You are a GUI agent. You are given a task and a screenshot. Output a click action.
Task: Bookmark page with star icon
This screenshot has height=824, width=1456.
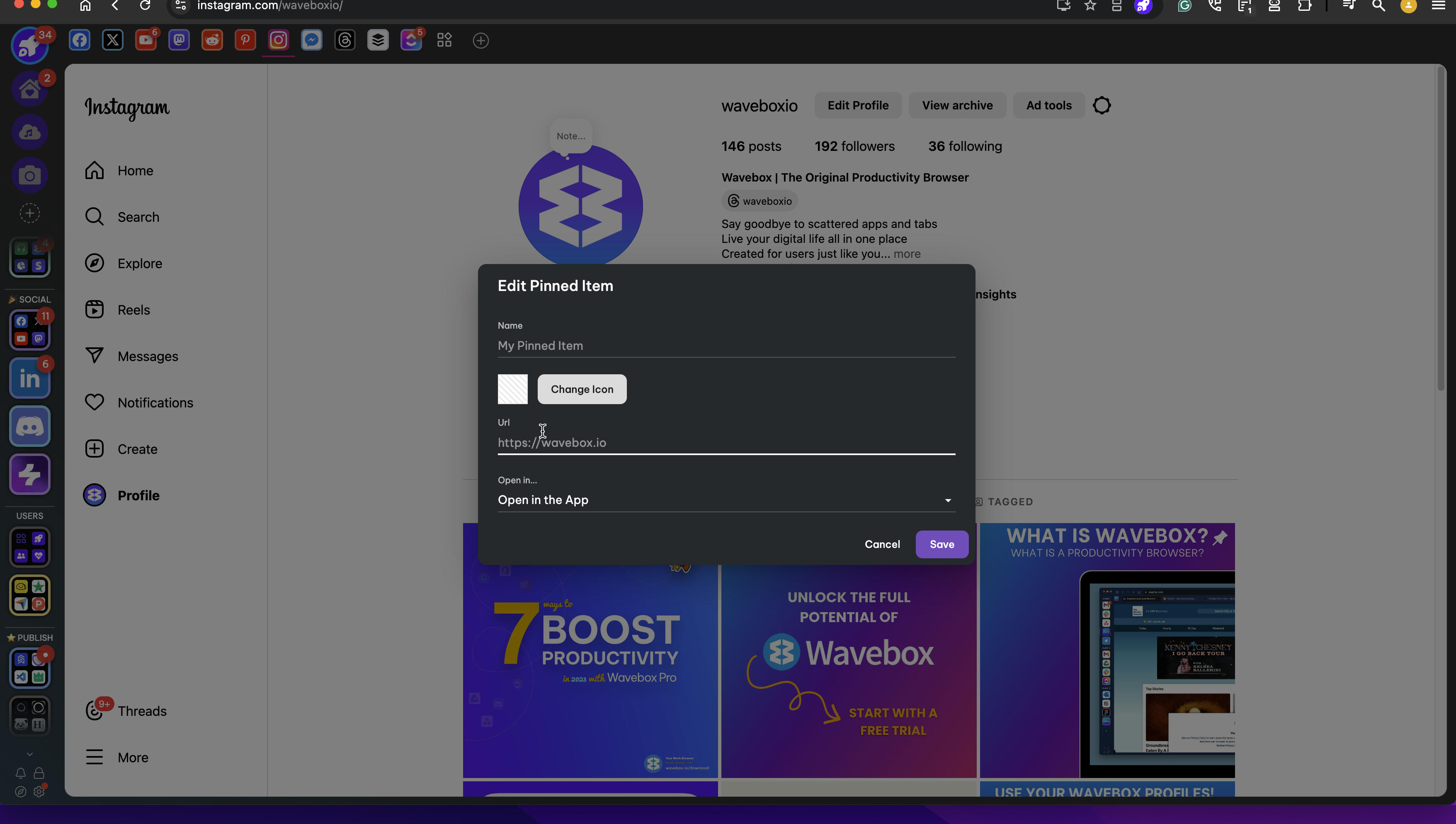[x=1090, y=6]
